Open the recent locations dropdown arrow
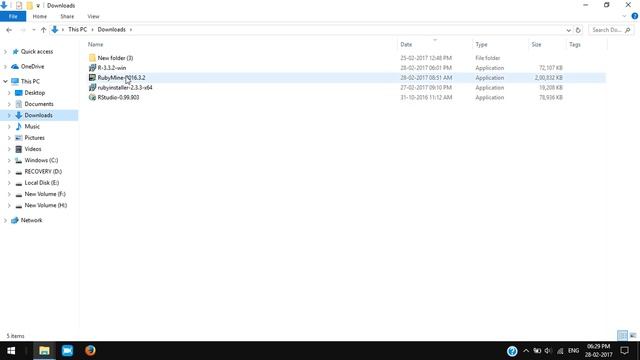The width and height of the screenshot is (640, 360). tap(34, 30)
